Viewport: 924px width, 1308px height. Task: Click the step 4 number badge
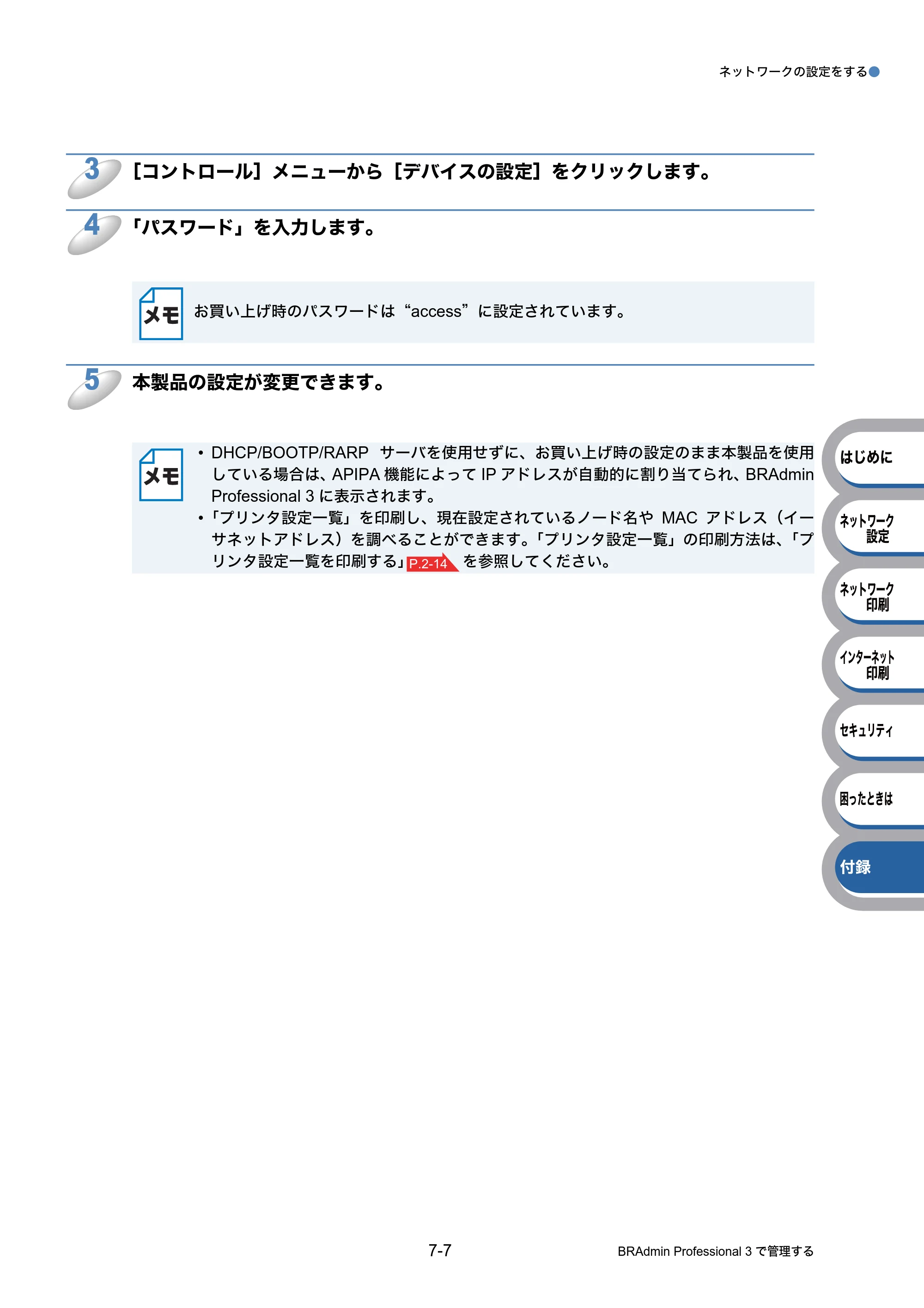(x=94, y=233)
